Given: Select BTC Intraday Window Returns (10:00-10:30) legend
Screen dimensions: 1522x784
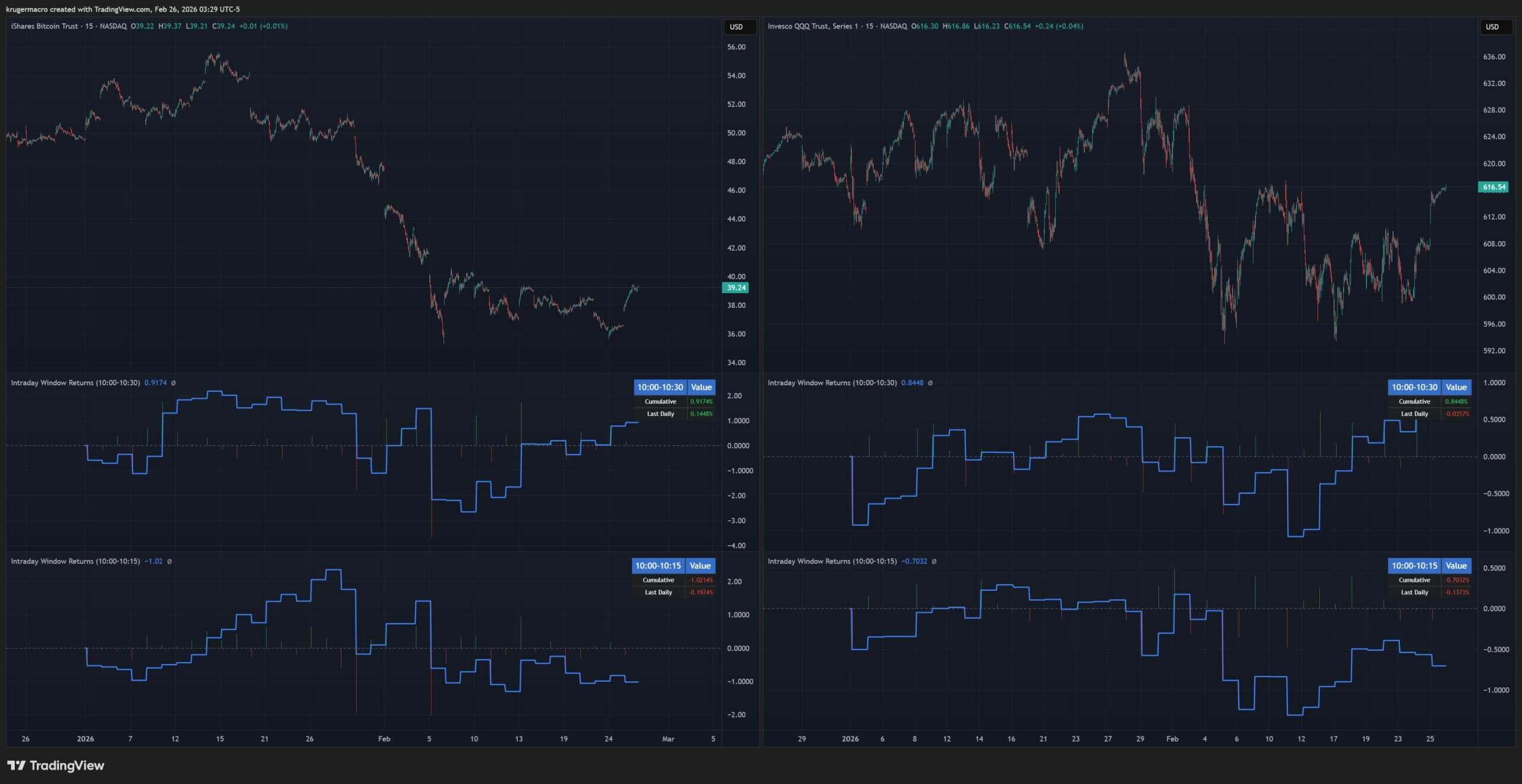Looking at the screenshot, I should coord(76,383).
